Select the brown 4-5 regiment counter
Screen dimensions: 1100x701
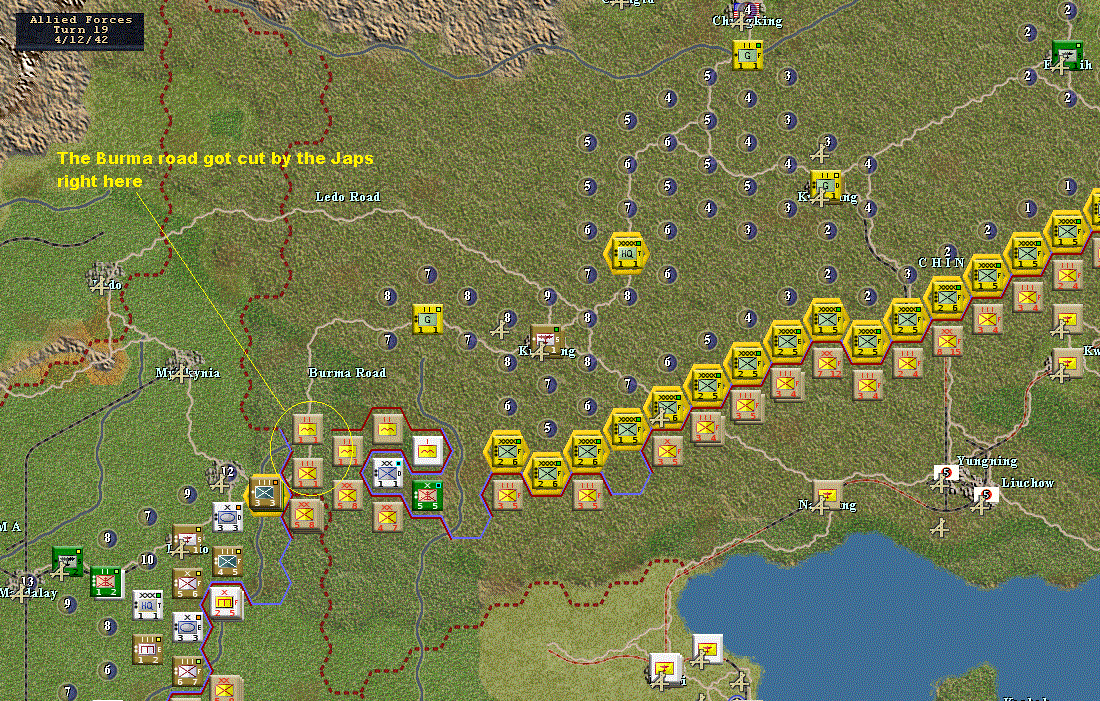(x=227, y=562)
